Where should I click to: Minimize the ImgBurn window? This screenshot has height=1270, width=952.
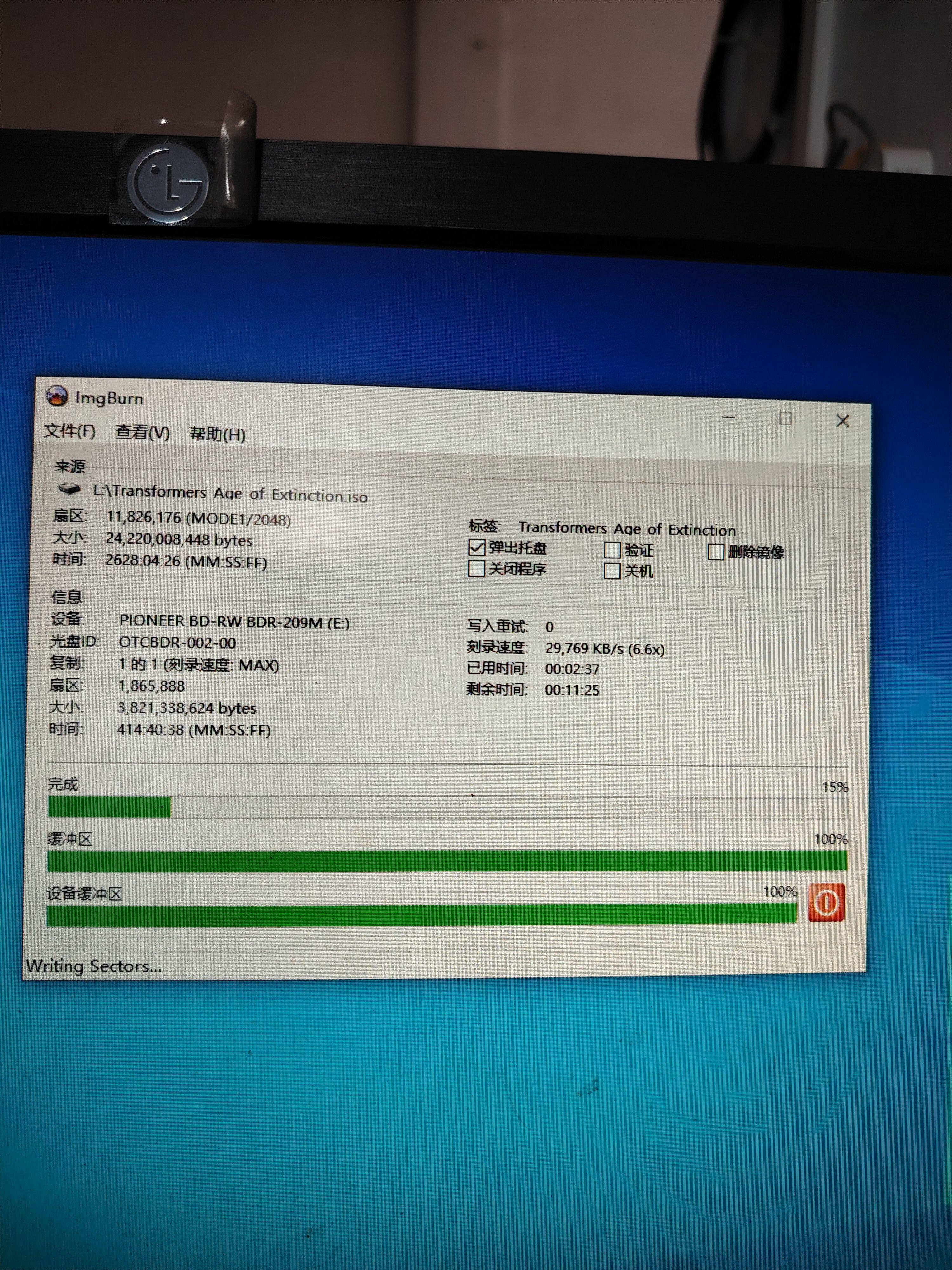point(729,417)
